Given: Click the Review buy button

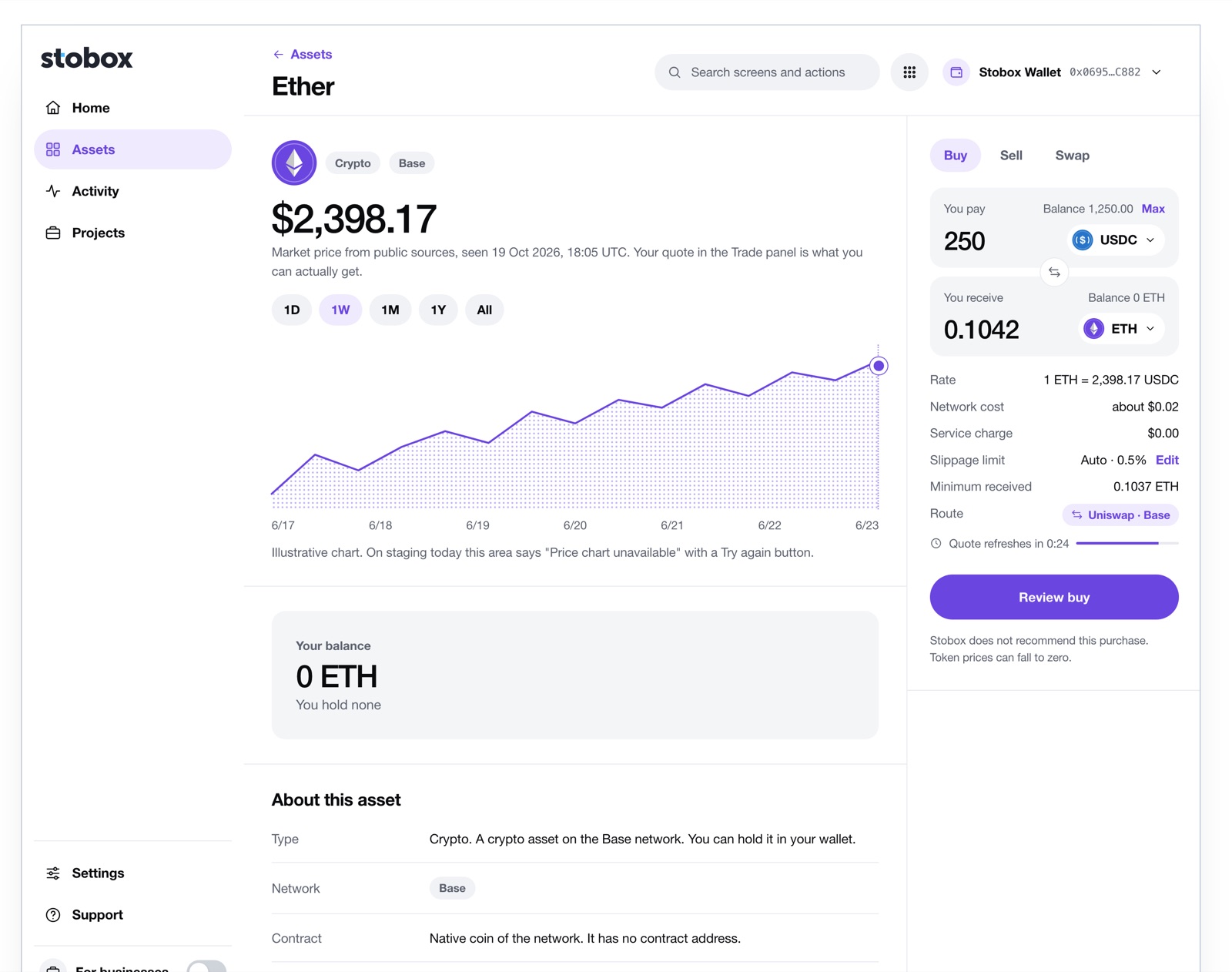Looking at the screenshot, I should point(1054,597).
